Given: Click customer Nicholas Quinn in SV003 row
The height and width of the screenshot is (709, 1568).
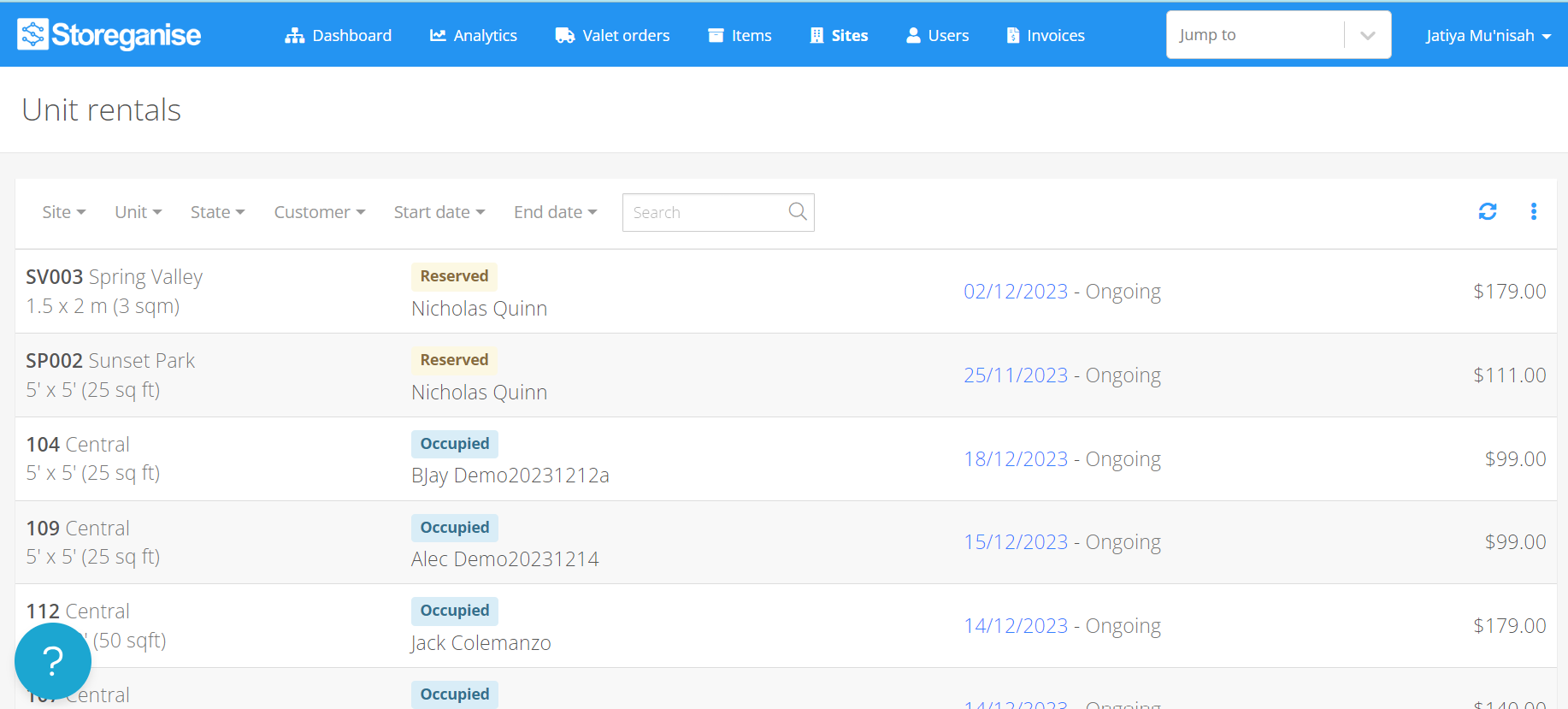Looking at the screenshot, I should (x=480, y=309).
